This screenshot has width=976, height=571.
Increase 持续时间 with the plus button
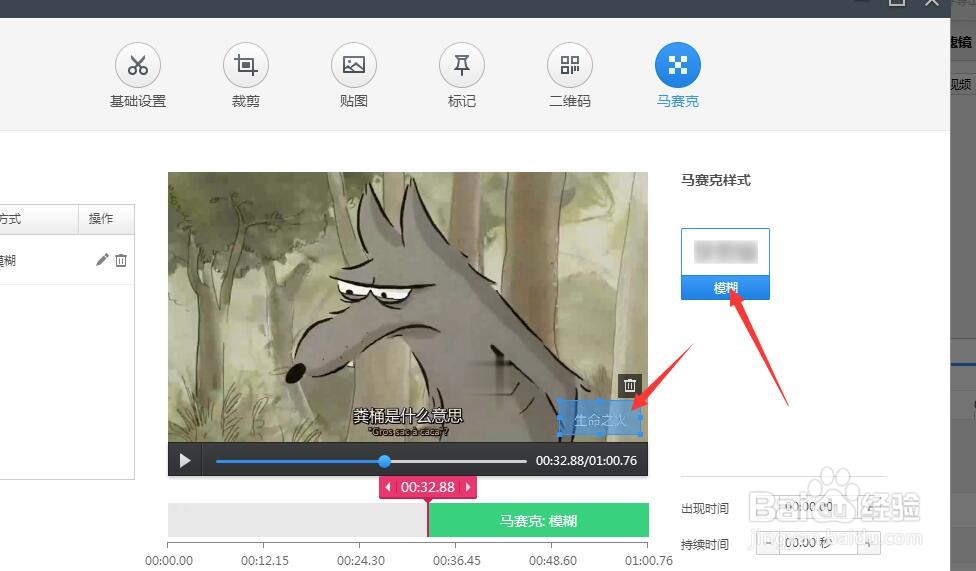pyautogui.click(x=869, y=544)
